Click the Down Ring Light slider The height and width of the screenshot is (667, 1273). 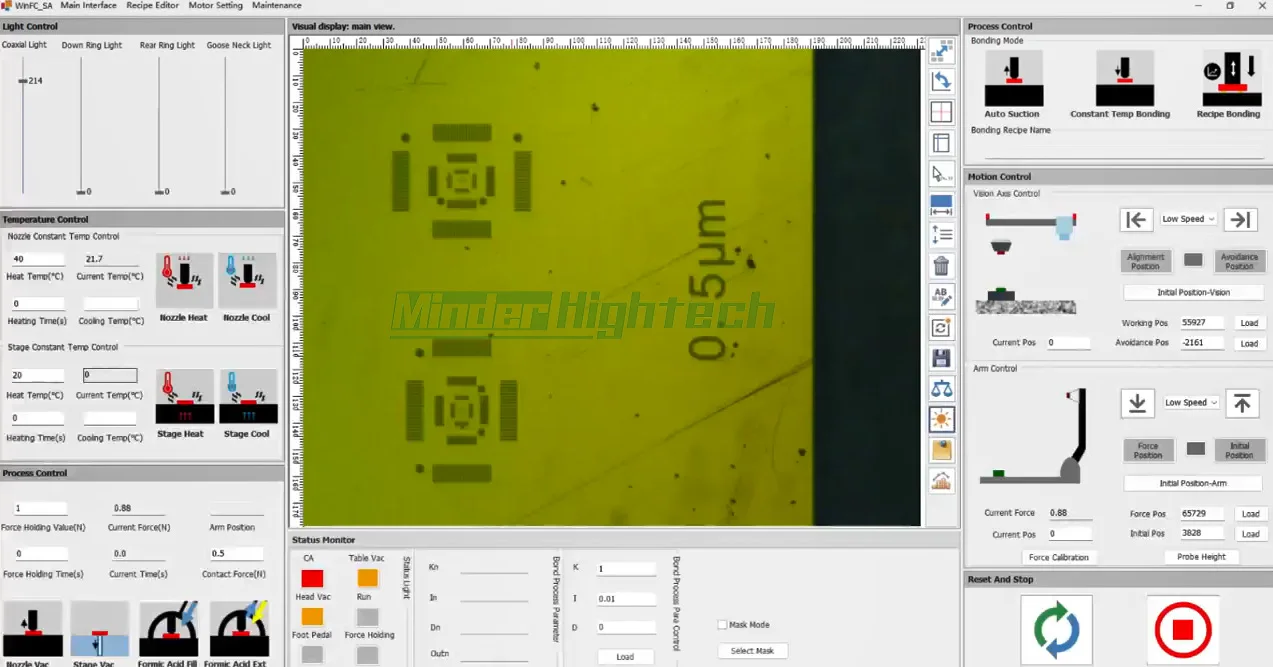coord(82,124)
